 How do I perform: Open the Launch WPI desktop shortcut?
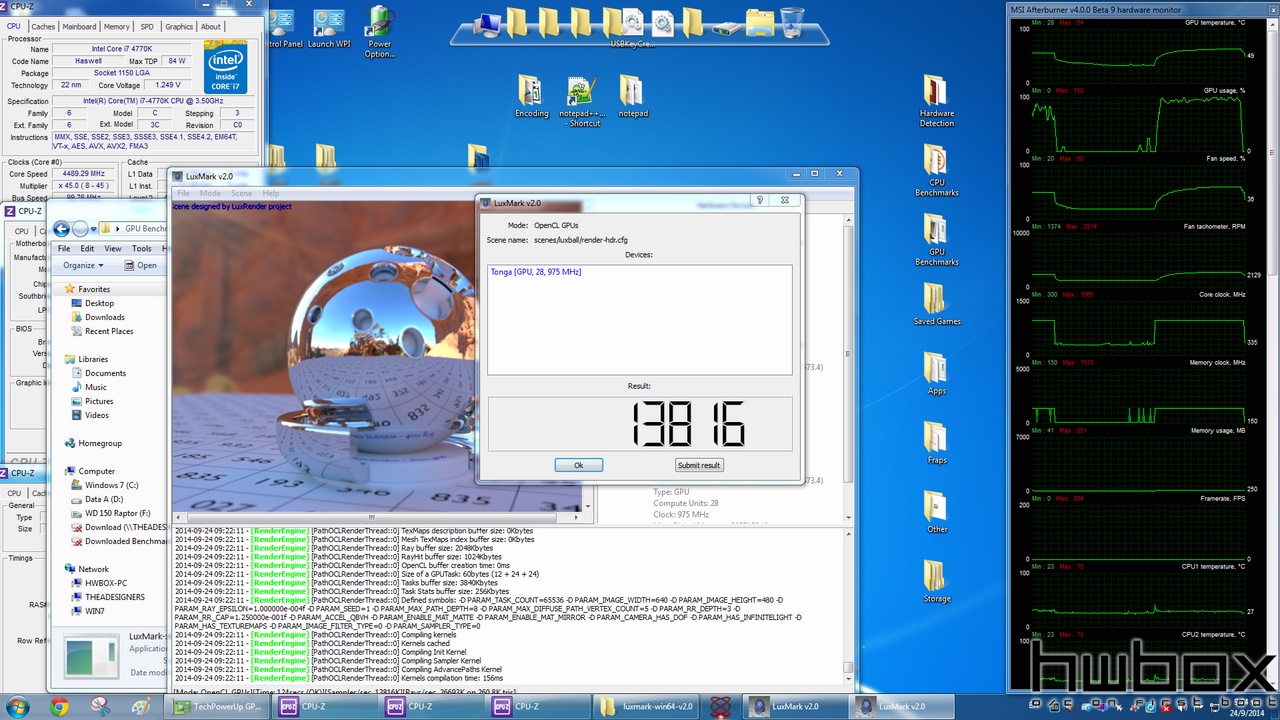tap(328, 29)
